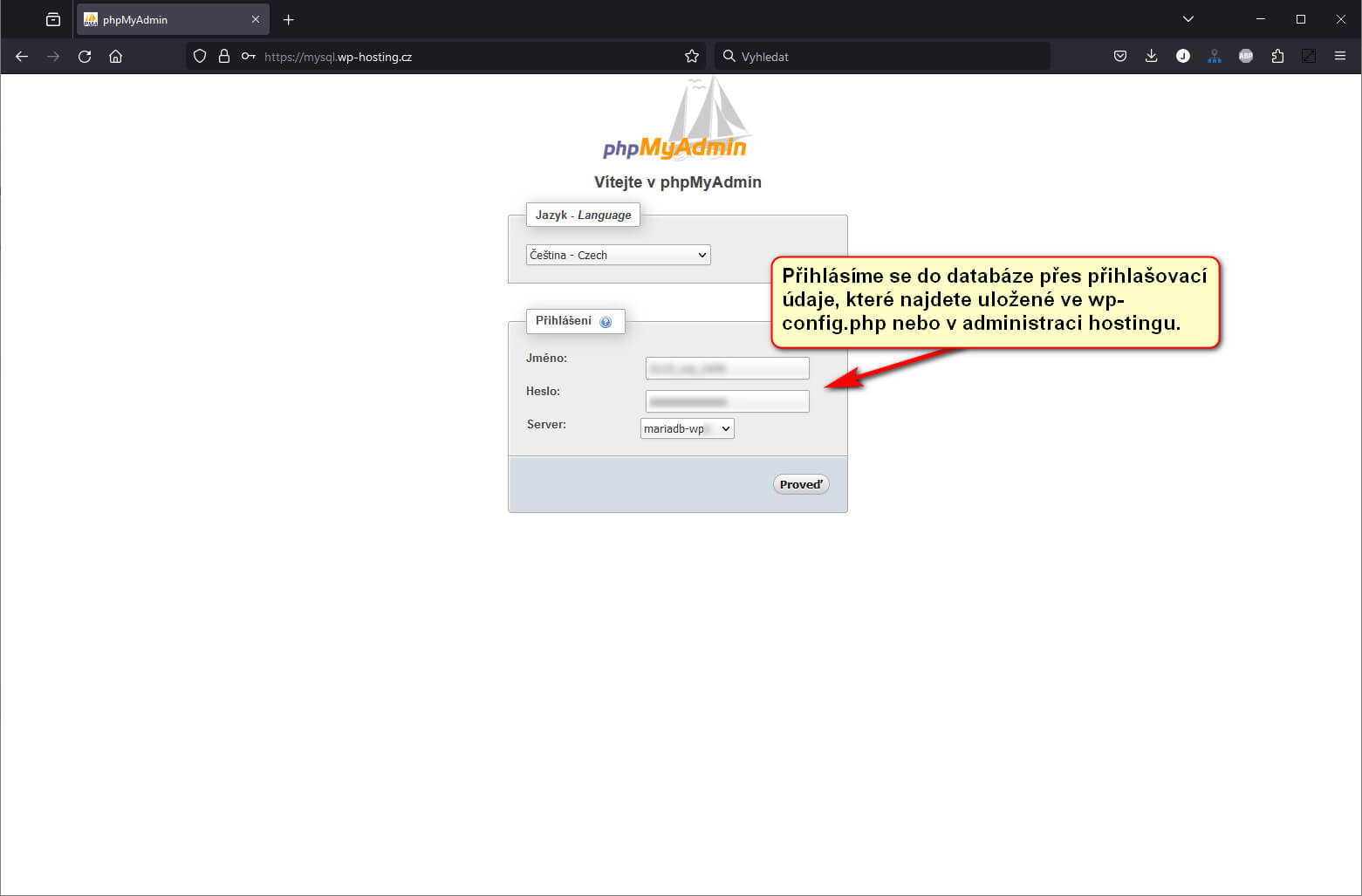This screenshot has height=896, width=1362.
Task: Click the Firefox View icon in tab bar
Action: [53, 19]
